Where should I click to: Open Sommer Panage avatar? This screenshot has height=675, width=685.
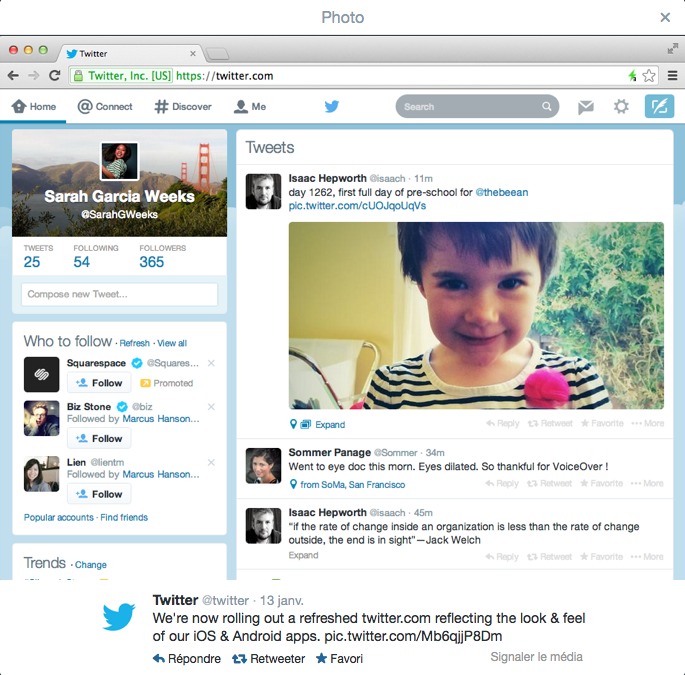tap(263, 465)
